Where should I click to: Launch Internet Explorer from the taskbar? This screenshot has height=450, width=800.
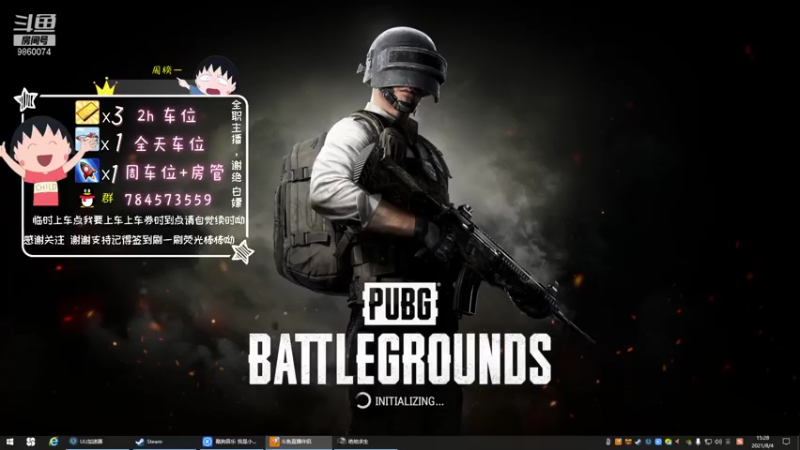53,442
